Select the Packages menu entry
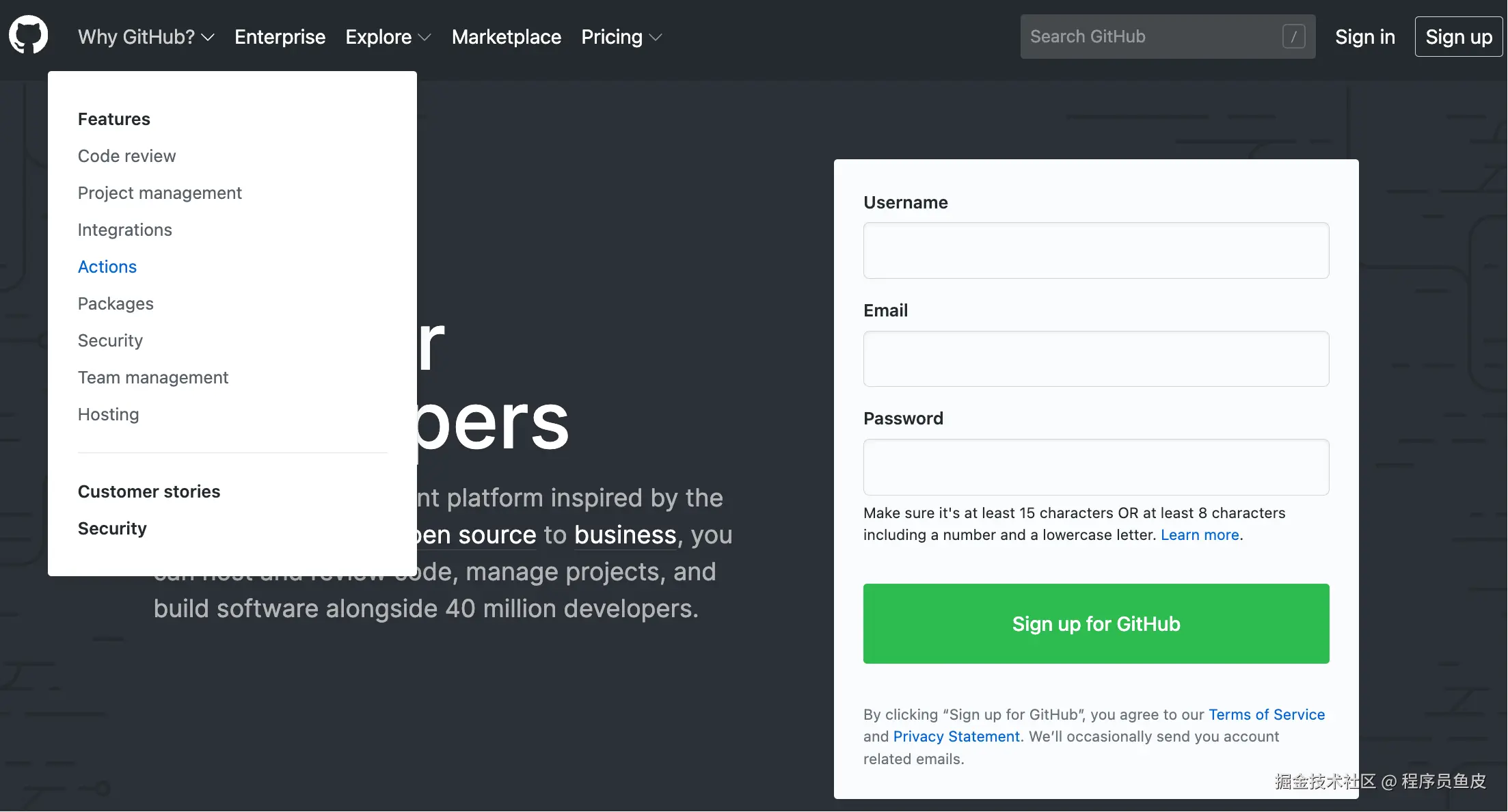The width and height of the screenshot is (1508, 812). [116, 303]
